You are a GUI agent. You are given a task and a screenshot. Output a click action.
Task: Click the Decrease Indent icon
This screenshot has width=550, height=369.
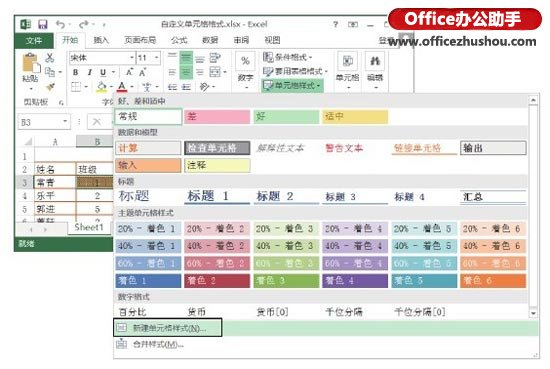172,87
